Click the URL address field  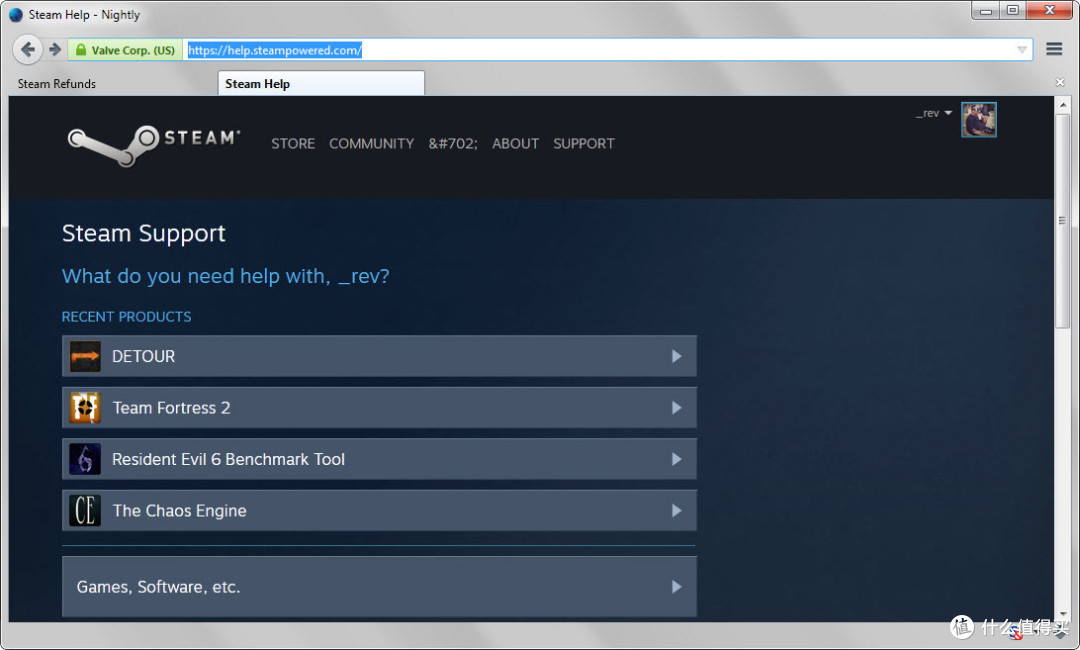click(606, 50)
